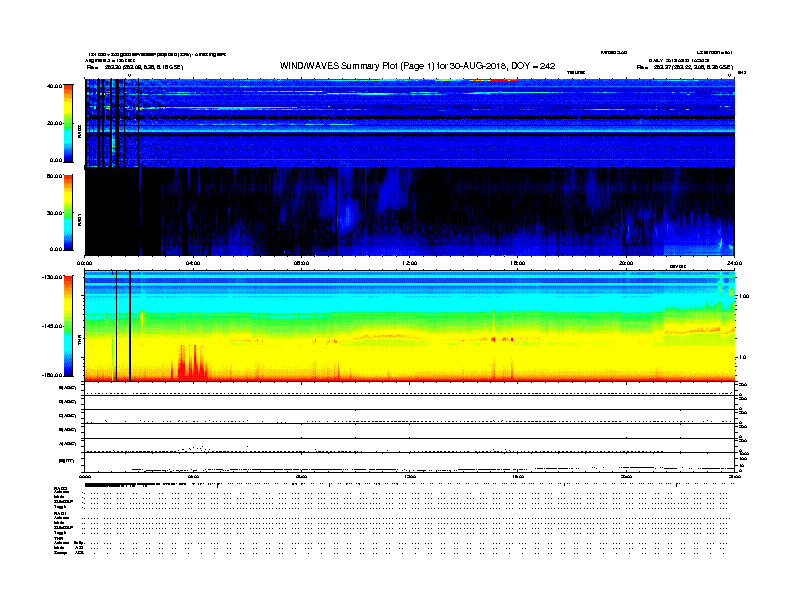Click the -160.00 value on TNR color scale
Image resolution: width=792 pixels, height=612 pixels.
point(52,375)
